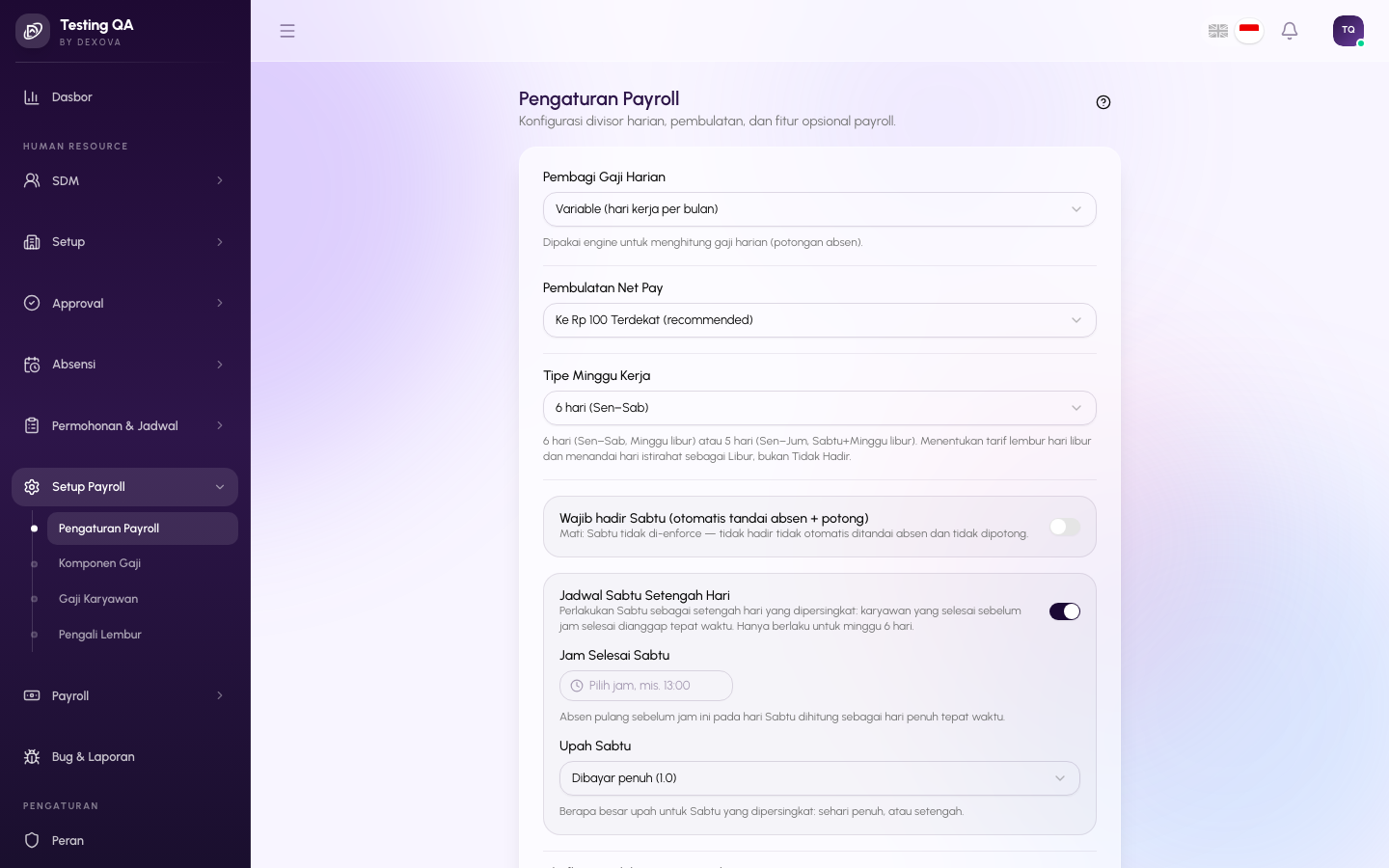
Task: Collapse Setup Payroll menu chevron
Action: pyautogui.click(x=220, y=487)
